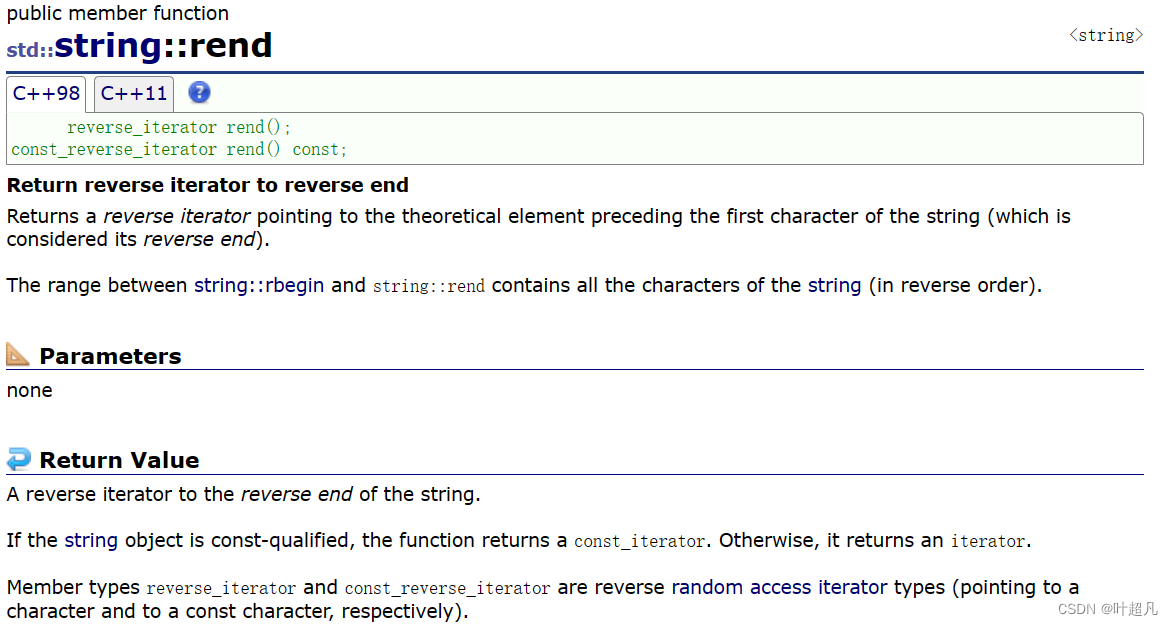This screenshot has width=1173, height=626.
Task: Click the blue question mark help icon
Action: pyautogui.click(x=199, y=93)
